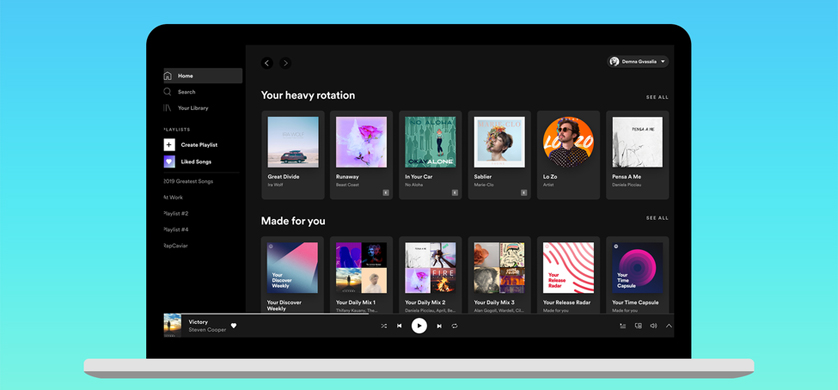838x390 pixels.
Task: Click the explicit badge on In Your Car
Action: [455, 193]
